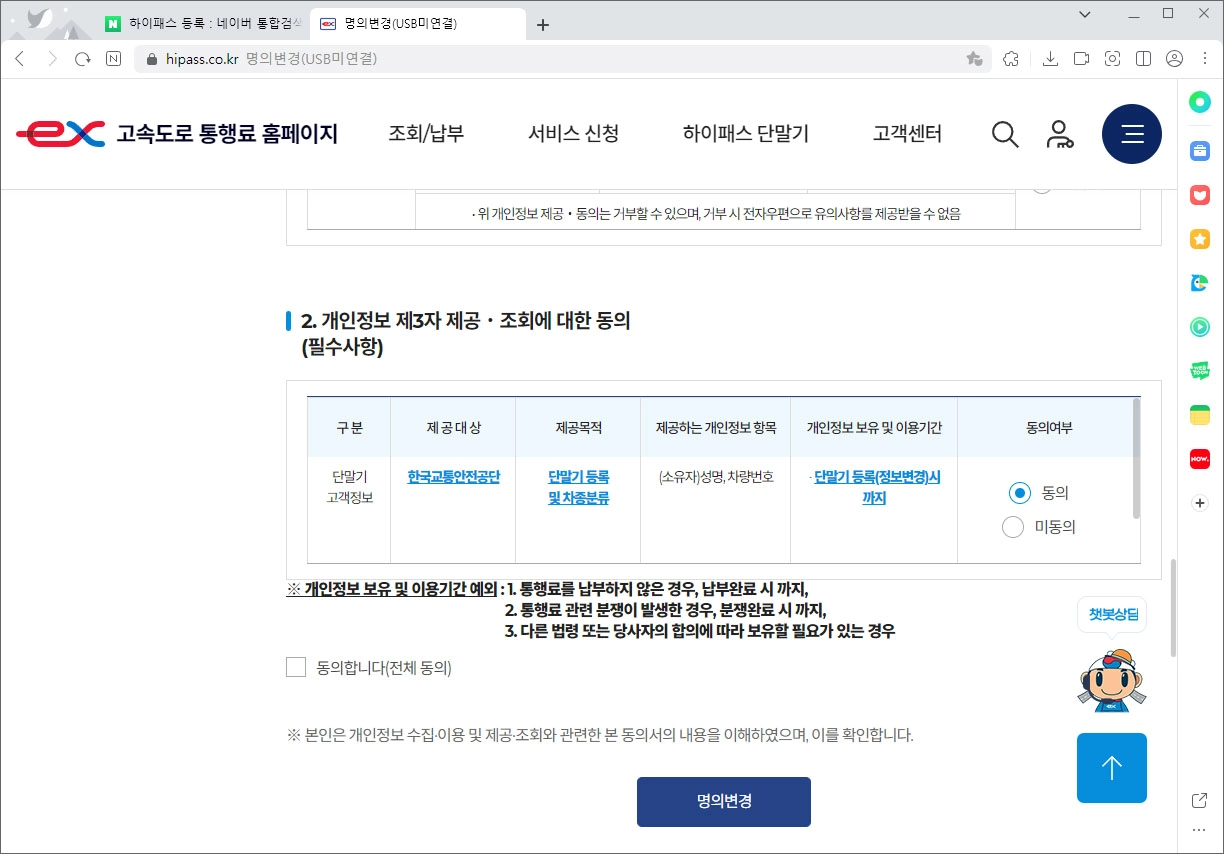Open Naver Webtoon from the sidebar
The image size is (1224, 854).
coord(1199,371)
